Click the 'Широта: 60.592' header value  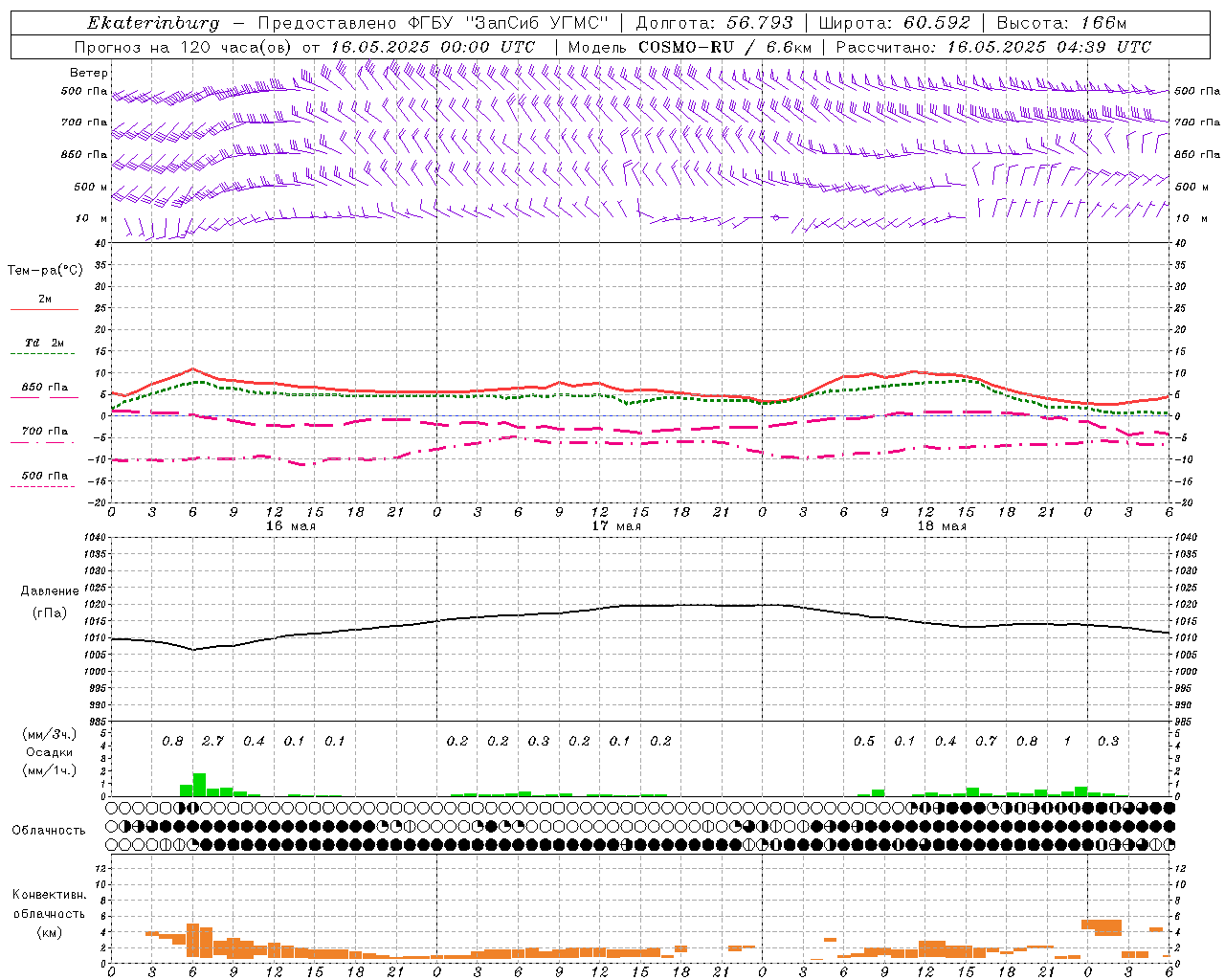894,23
